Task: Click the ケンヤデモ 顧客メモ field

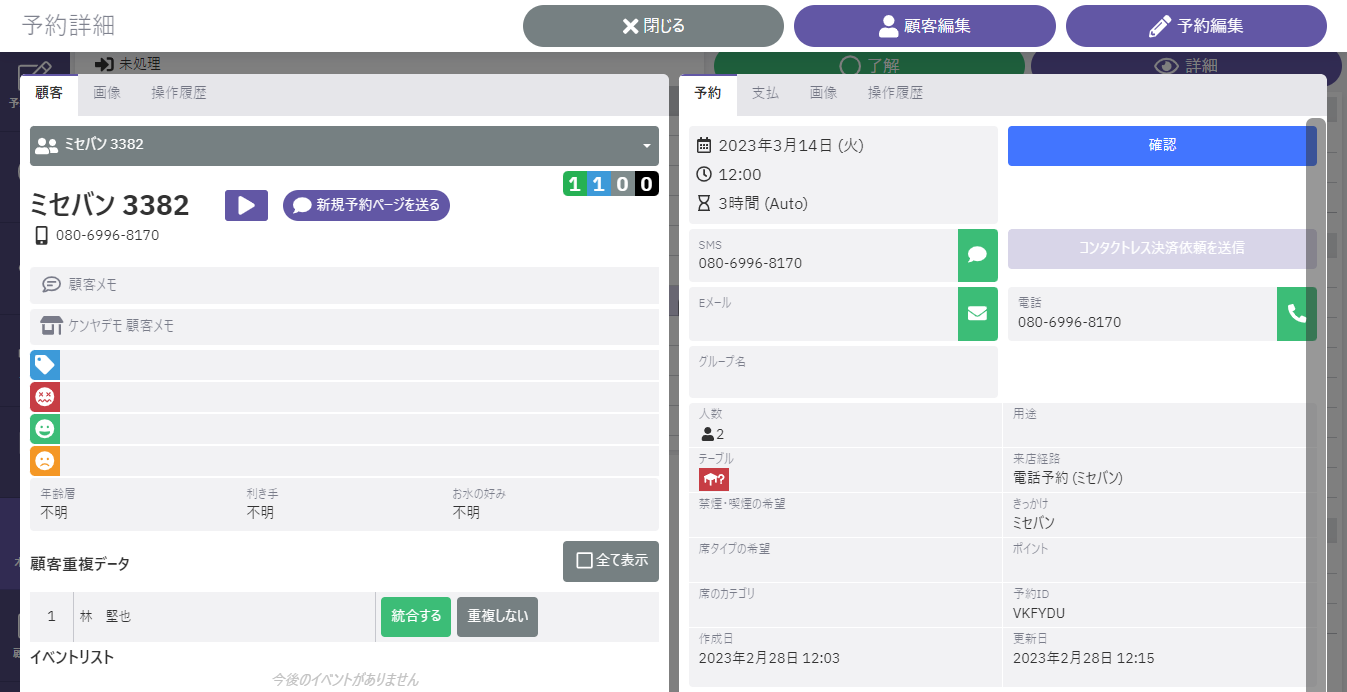Action: [344, 326]
